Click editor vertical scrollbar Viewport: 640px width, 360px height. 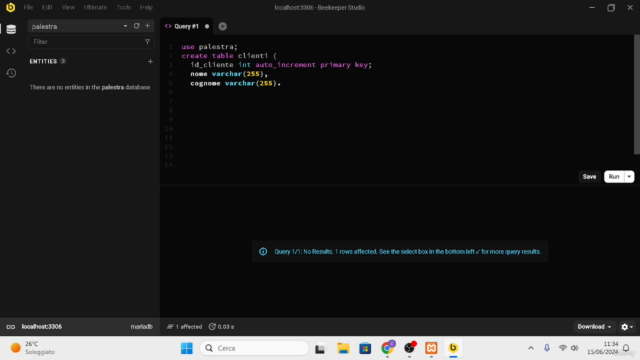637,95
